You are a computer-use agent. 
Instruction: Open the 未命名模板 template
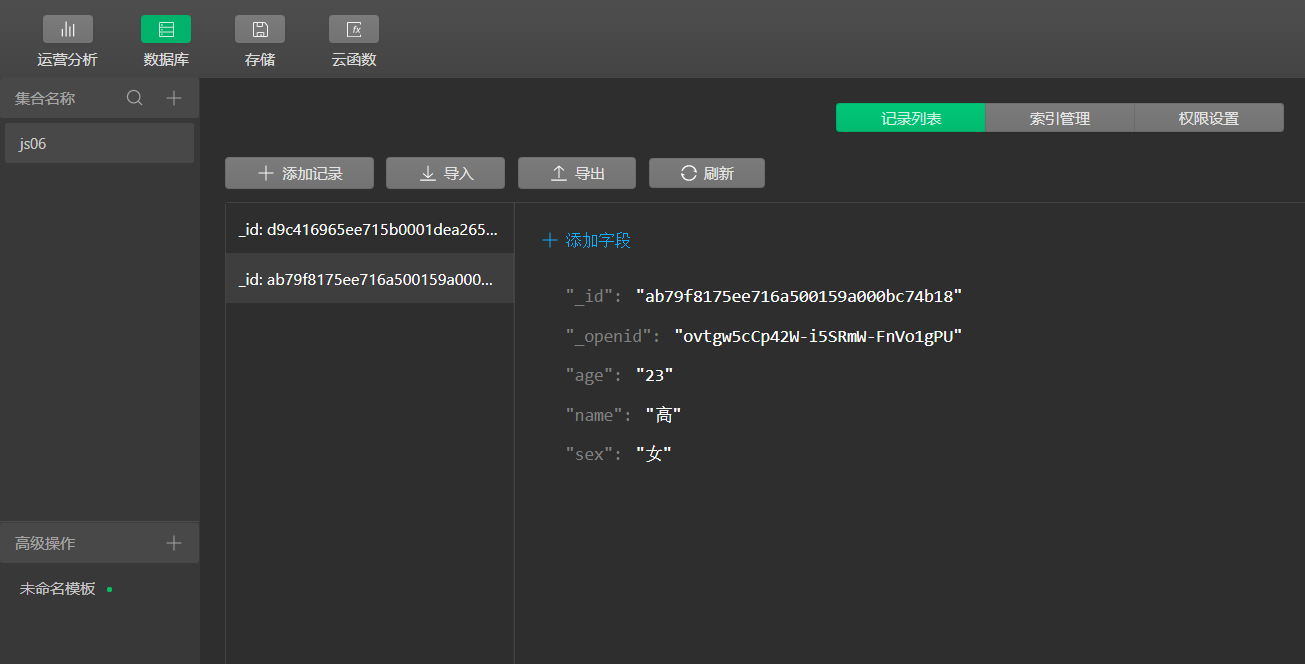click(x=58, y=588)
